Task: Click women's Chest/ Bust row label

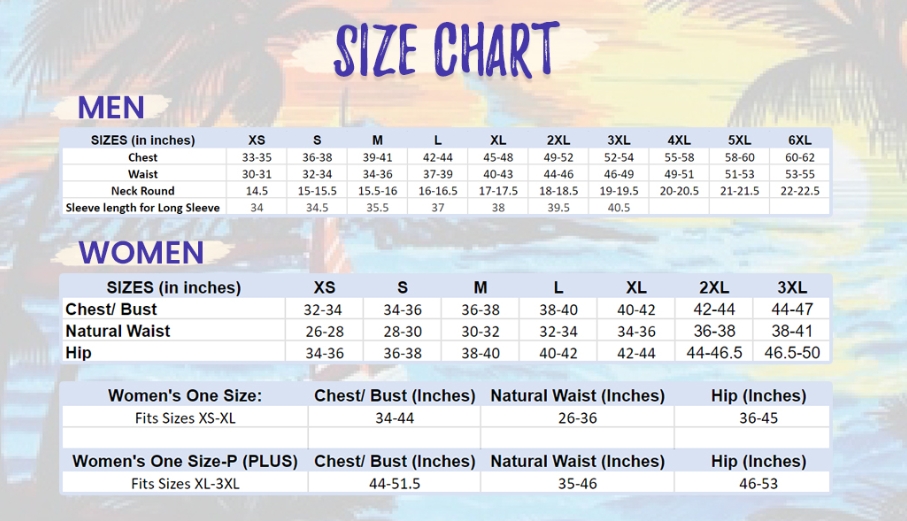Action: (x=111, y=309)
